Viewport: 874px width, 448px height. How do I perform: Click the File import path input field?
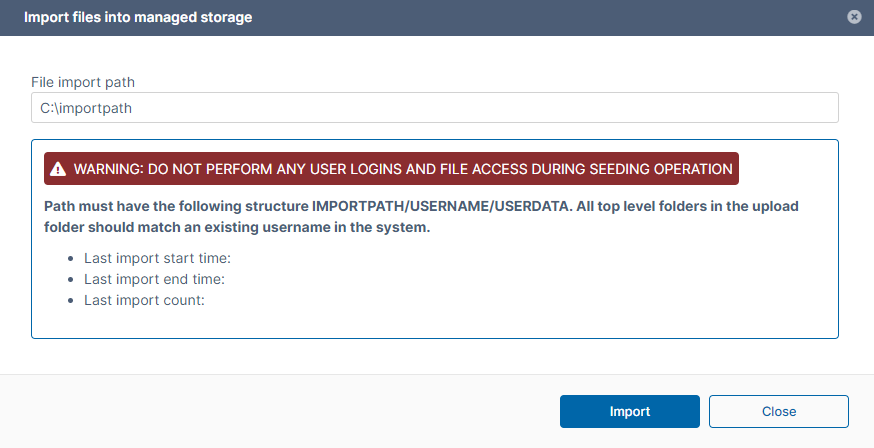(x=434, y=108)
